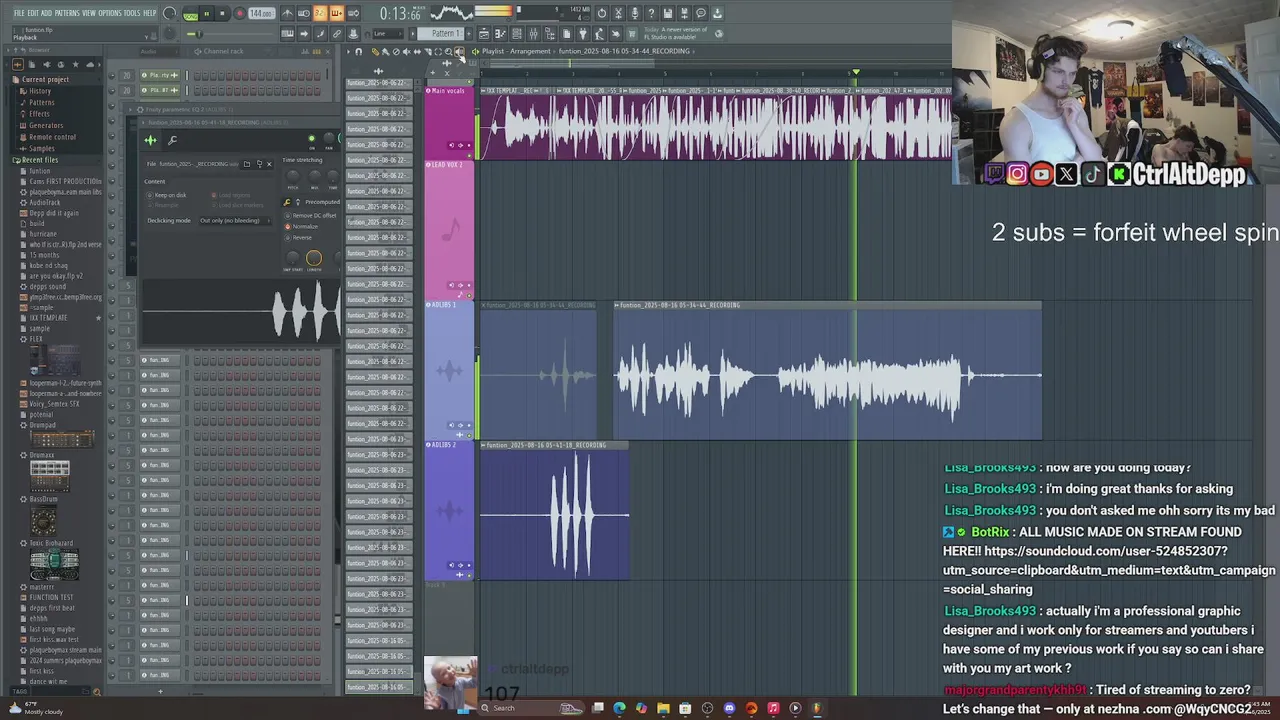Select the mute tool in playlist
1280x720 pixels.
click(x=407, y=51)
